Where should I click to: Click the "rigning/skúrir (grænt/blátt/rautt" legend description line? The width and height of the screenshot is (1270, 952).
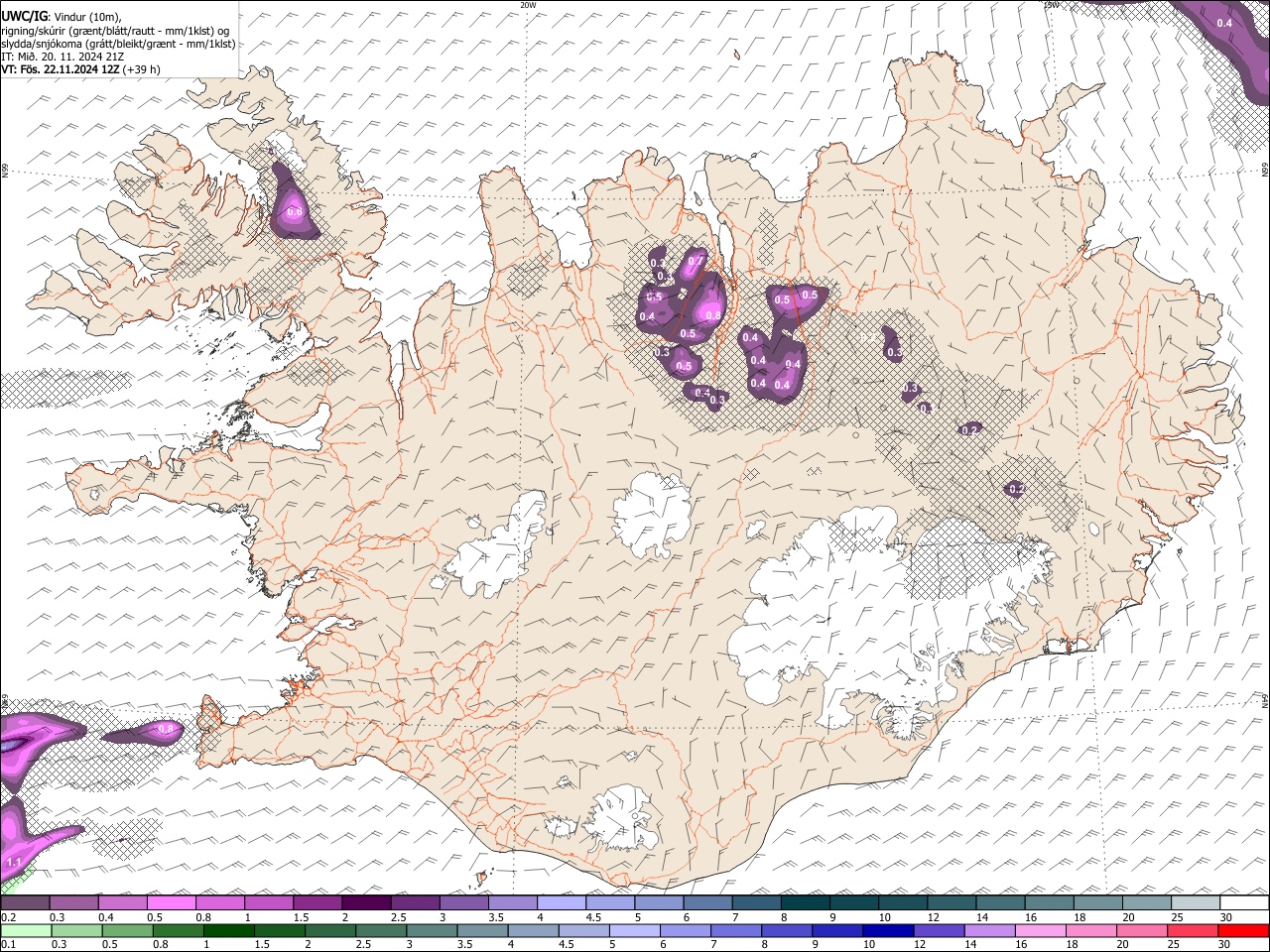tap(115, 30)
